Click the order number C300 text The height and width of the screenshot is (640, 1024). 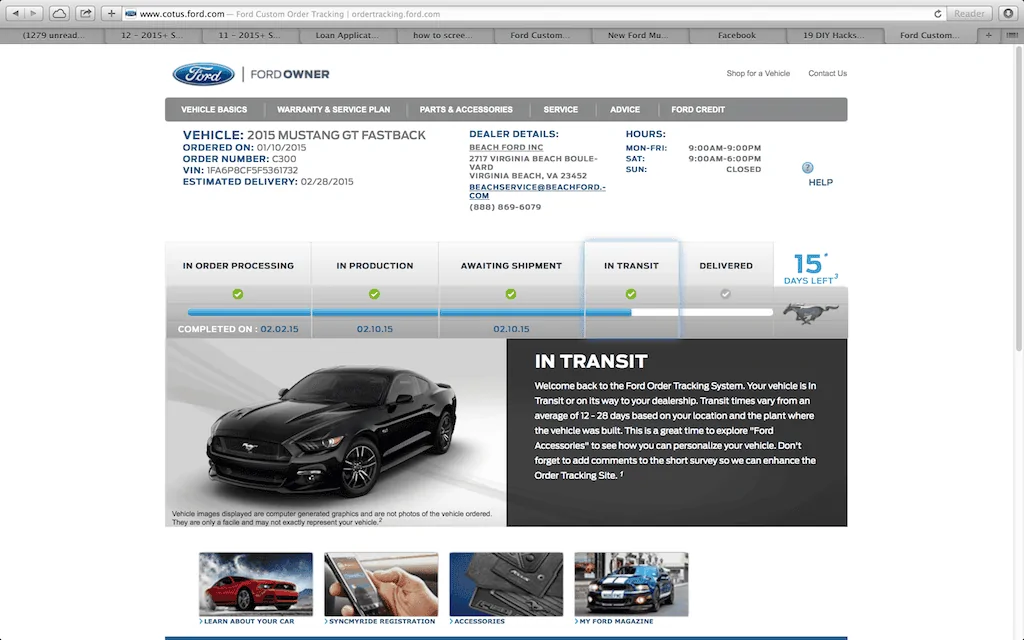point(284,159)
